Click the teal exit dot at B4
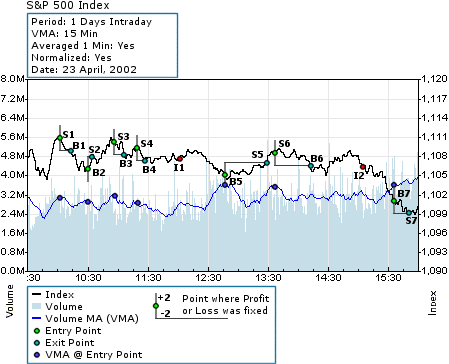The image size is (449, 364). click(x=145, y=161)
